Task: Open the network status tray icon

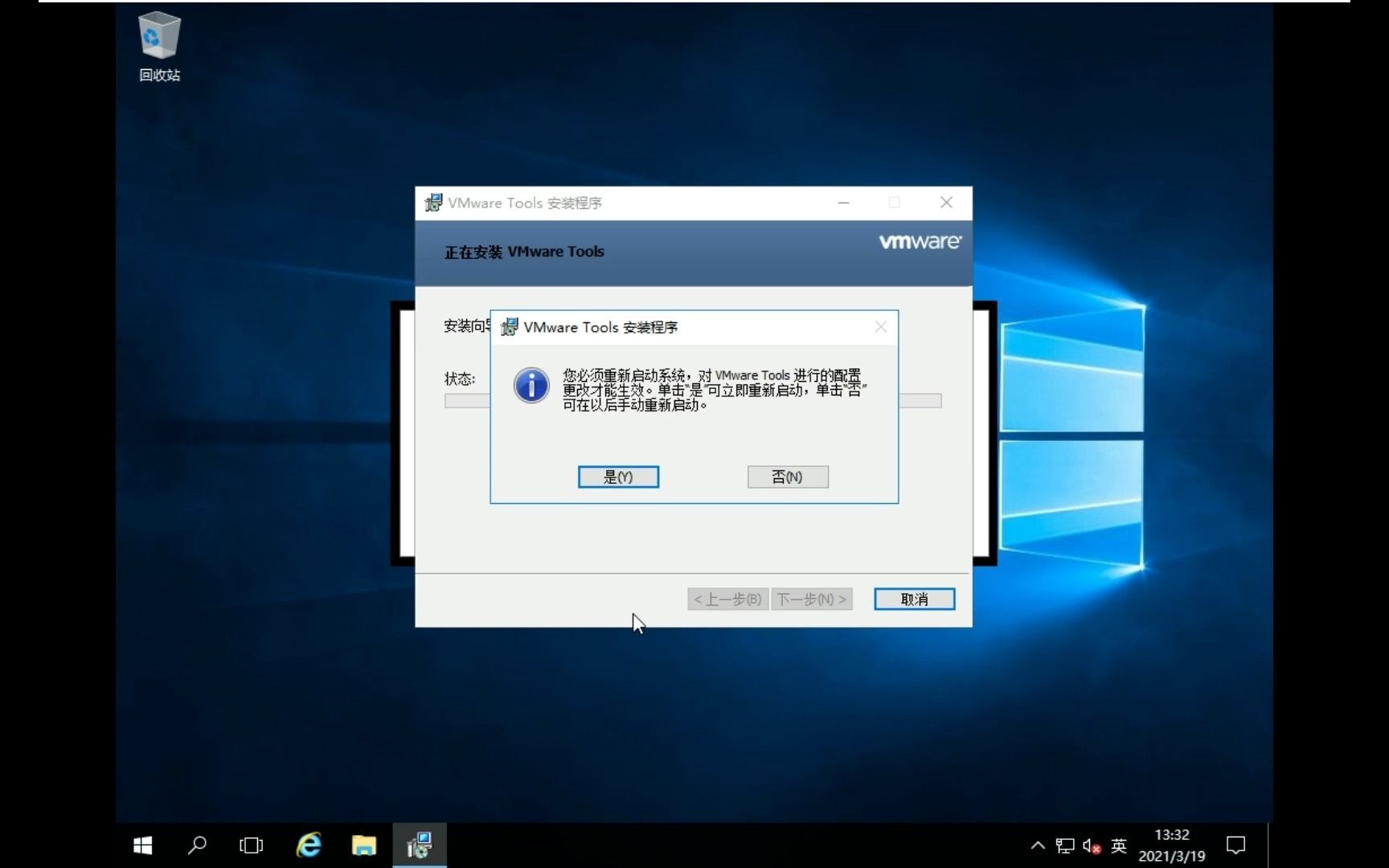Action: 1065,845
